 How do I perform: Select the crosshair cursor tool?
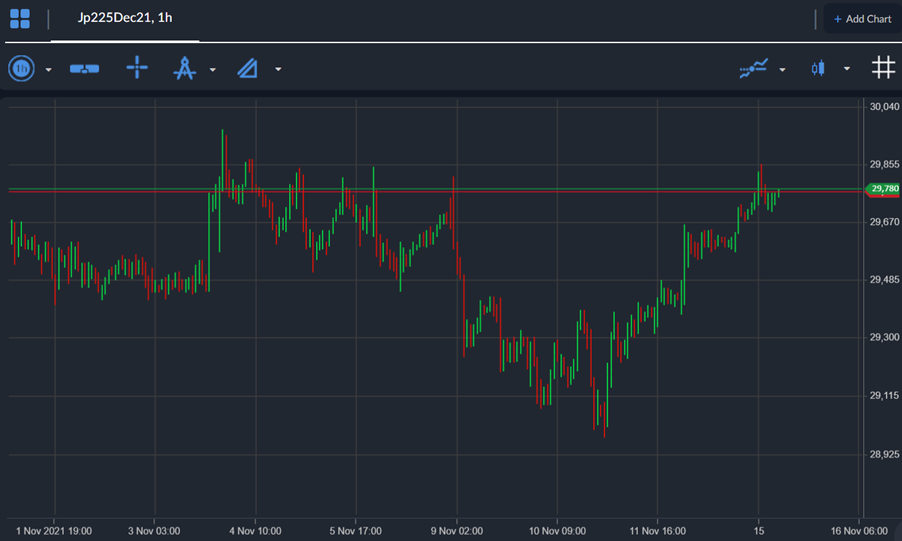(x=137, y=67)
